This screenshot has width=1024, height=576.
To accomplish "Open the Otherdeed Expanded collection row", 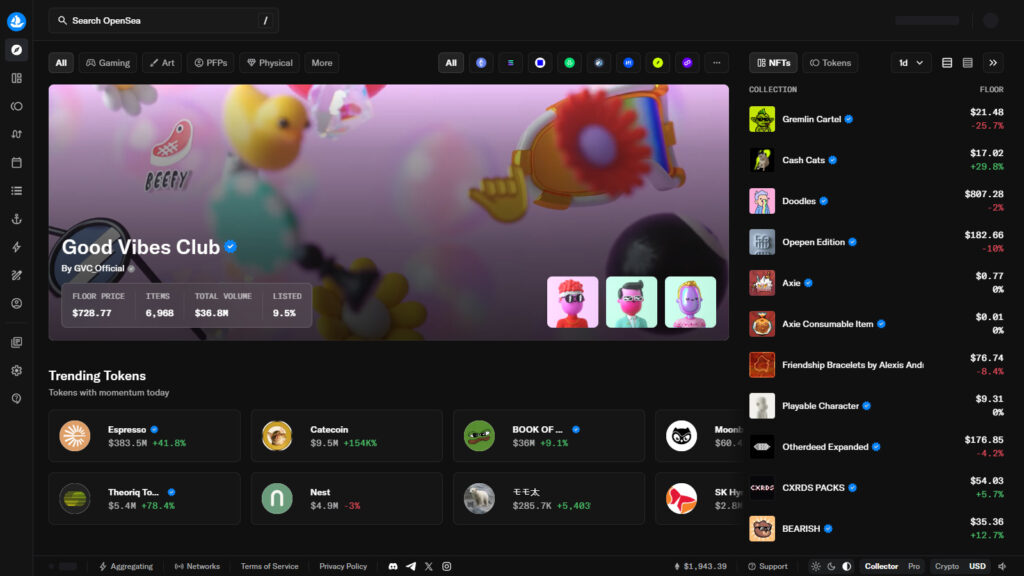I will click(x=876, y=447).
